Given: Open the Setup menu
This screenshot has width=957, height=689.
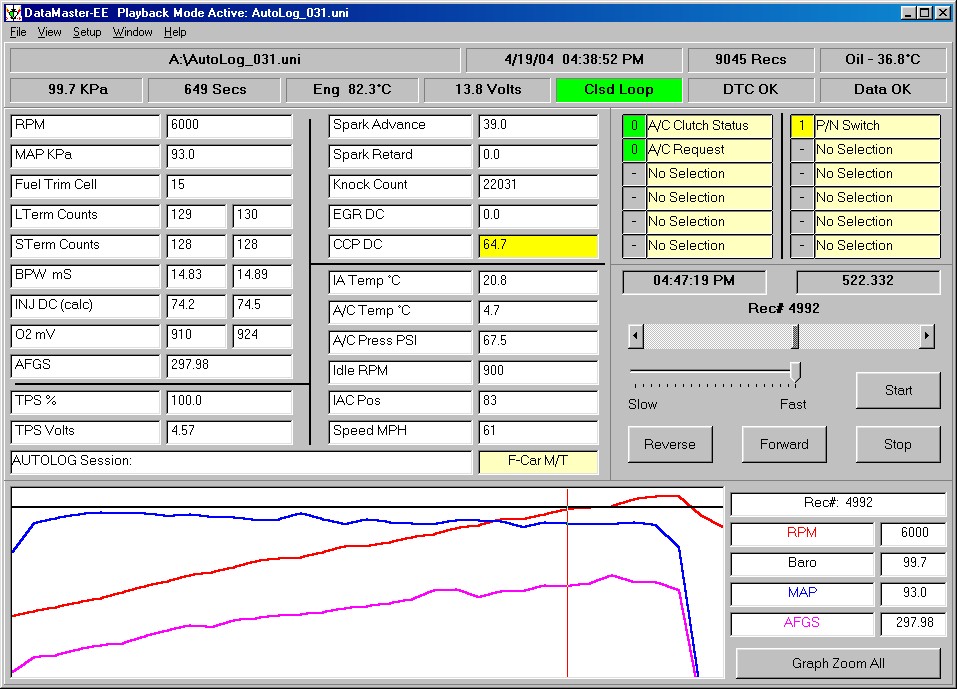Looking at the screenshot, I should click(87, 32).
